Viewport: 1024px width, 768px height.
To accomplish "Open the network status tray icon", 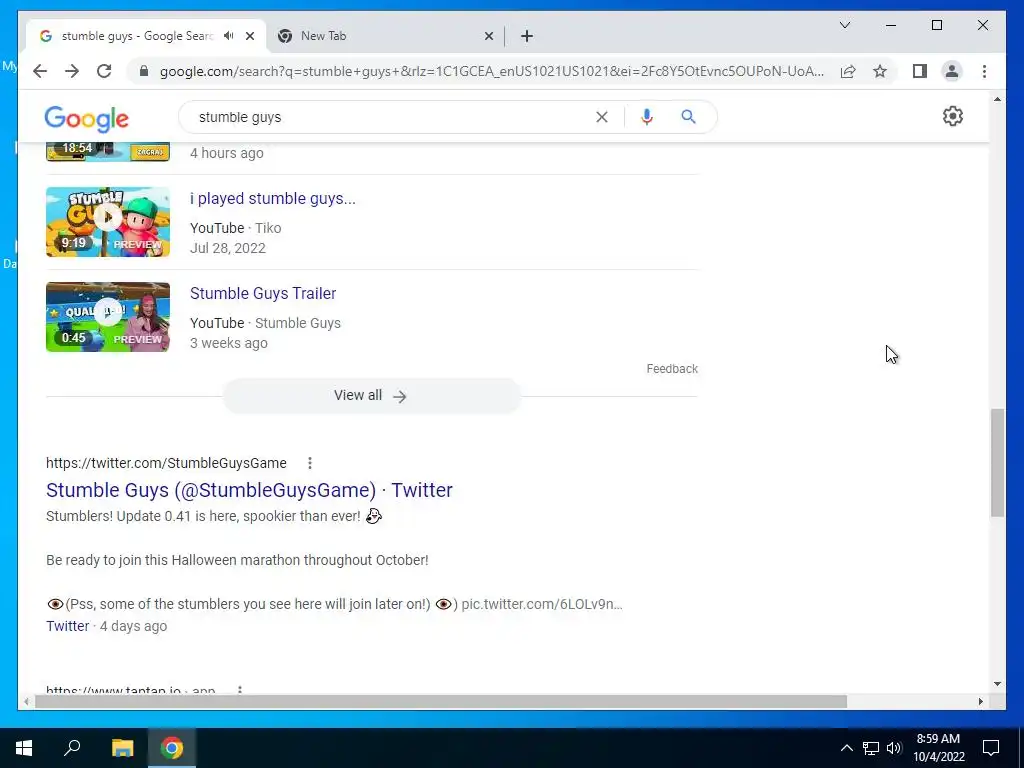I will [x=871, y=748].
